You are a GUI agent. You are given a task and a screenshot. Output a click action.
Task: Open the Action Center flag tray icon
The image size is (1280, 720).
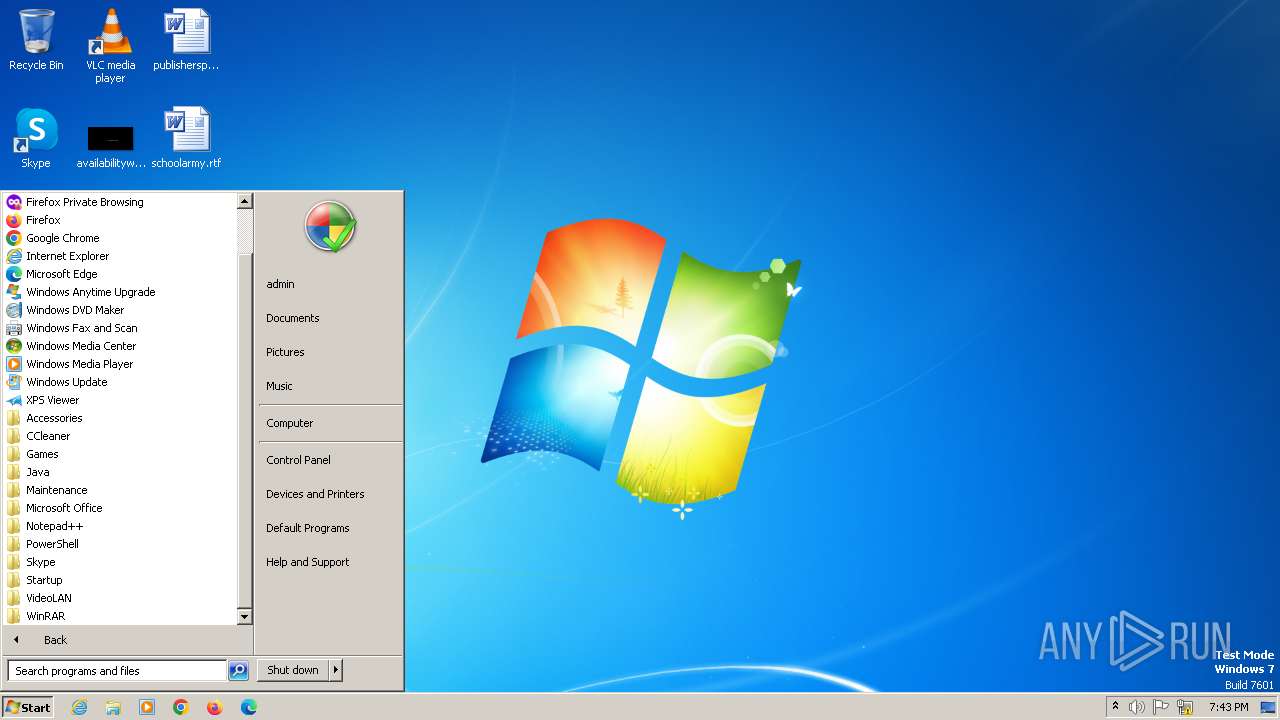(x=1161, y=707)
